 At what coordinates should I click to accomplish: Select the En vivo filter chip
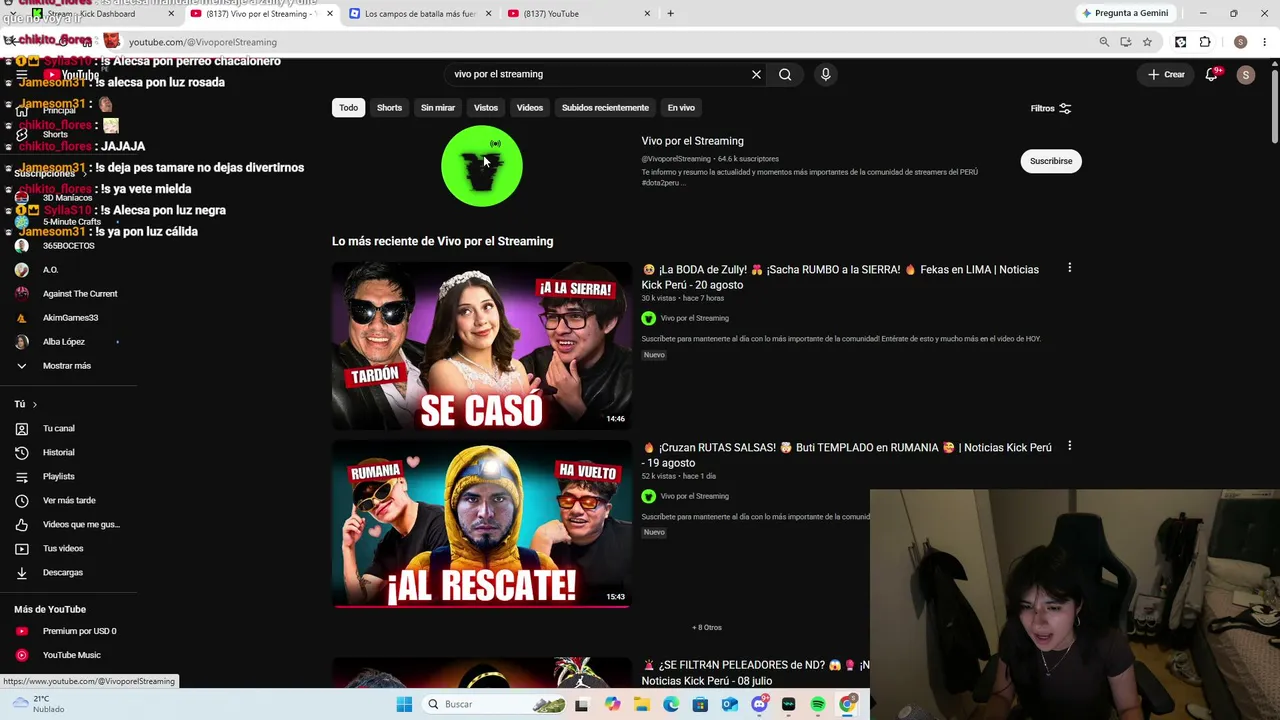(x=681, y=108)
